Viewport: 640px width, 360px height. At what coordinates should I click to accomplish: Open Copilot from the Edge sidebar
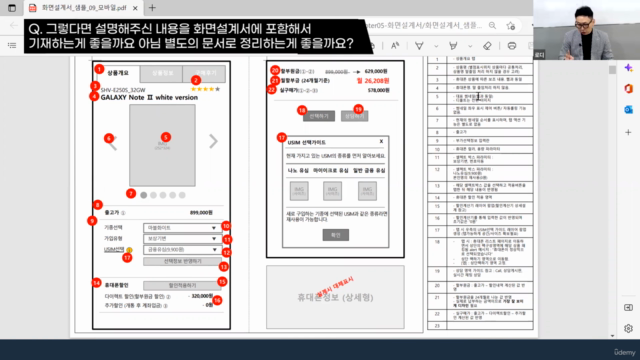(628, 68)
